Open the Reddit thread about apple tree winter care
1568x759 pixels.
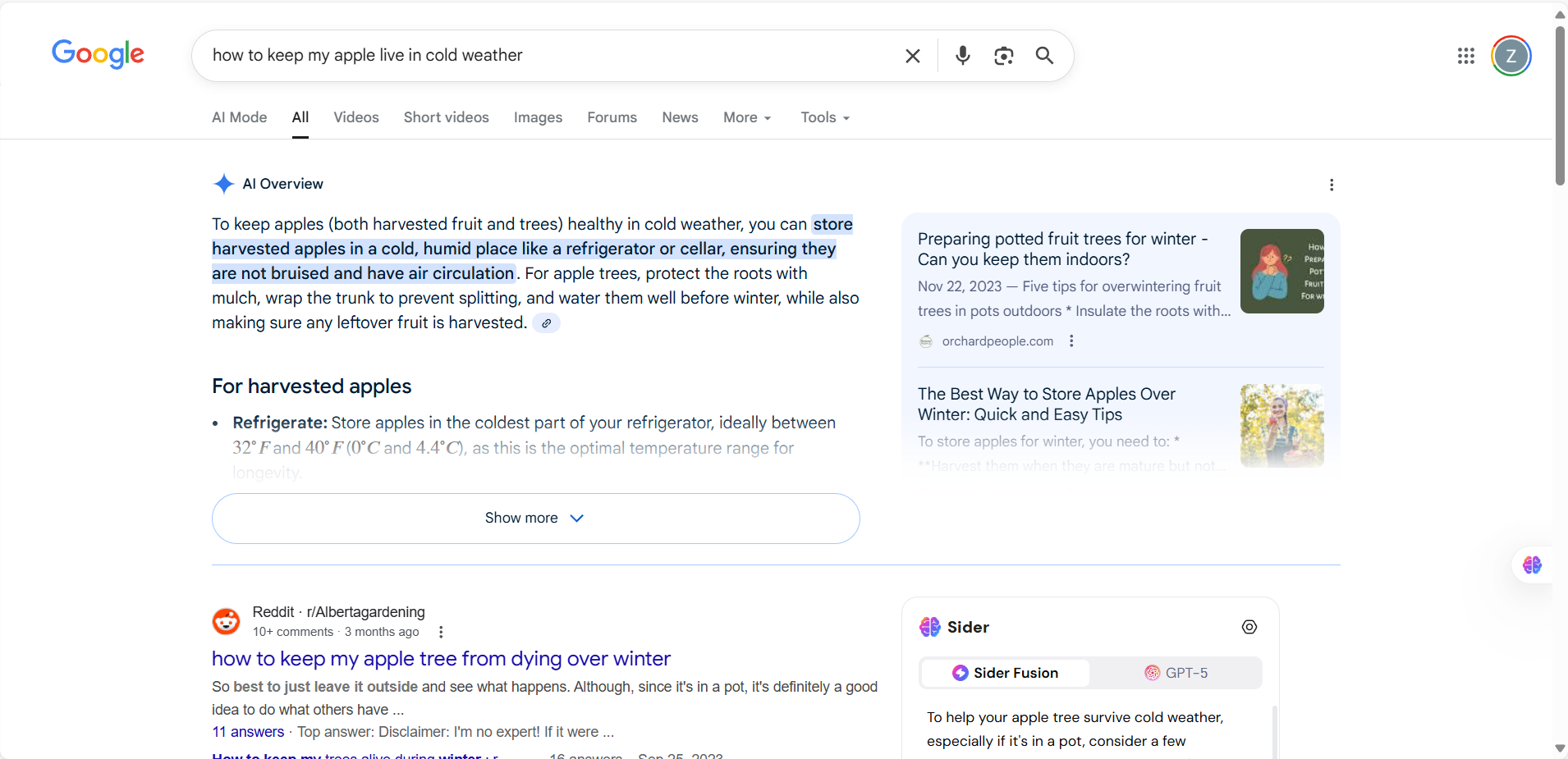tap(442, 658)
